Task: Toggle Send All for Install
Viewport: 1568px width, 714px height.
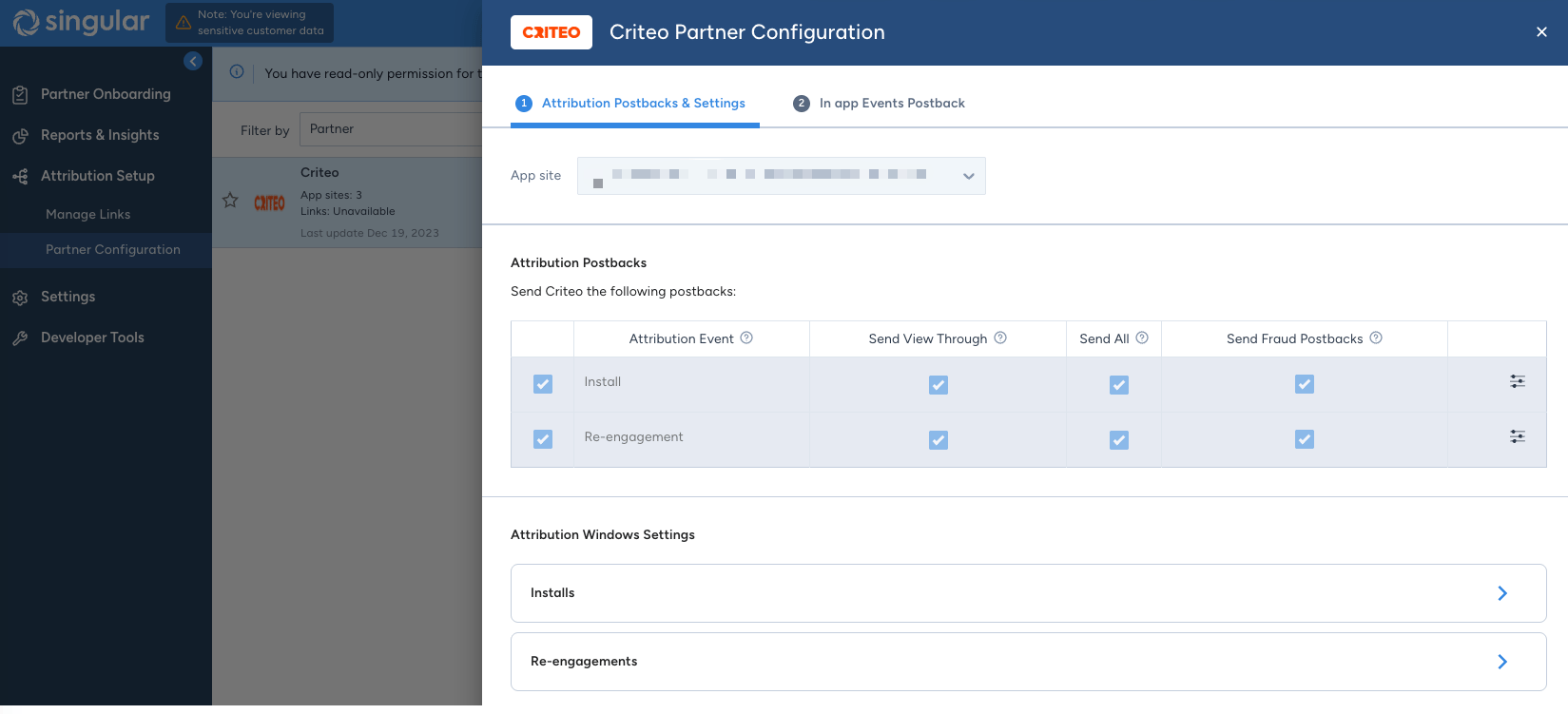Action: tap(1119, 385)
